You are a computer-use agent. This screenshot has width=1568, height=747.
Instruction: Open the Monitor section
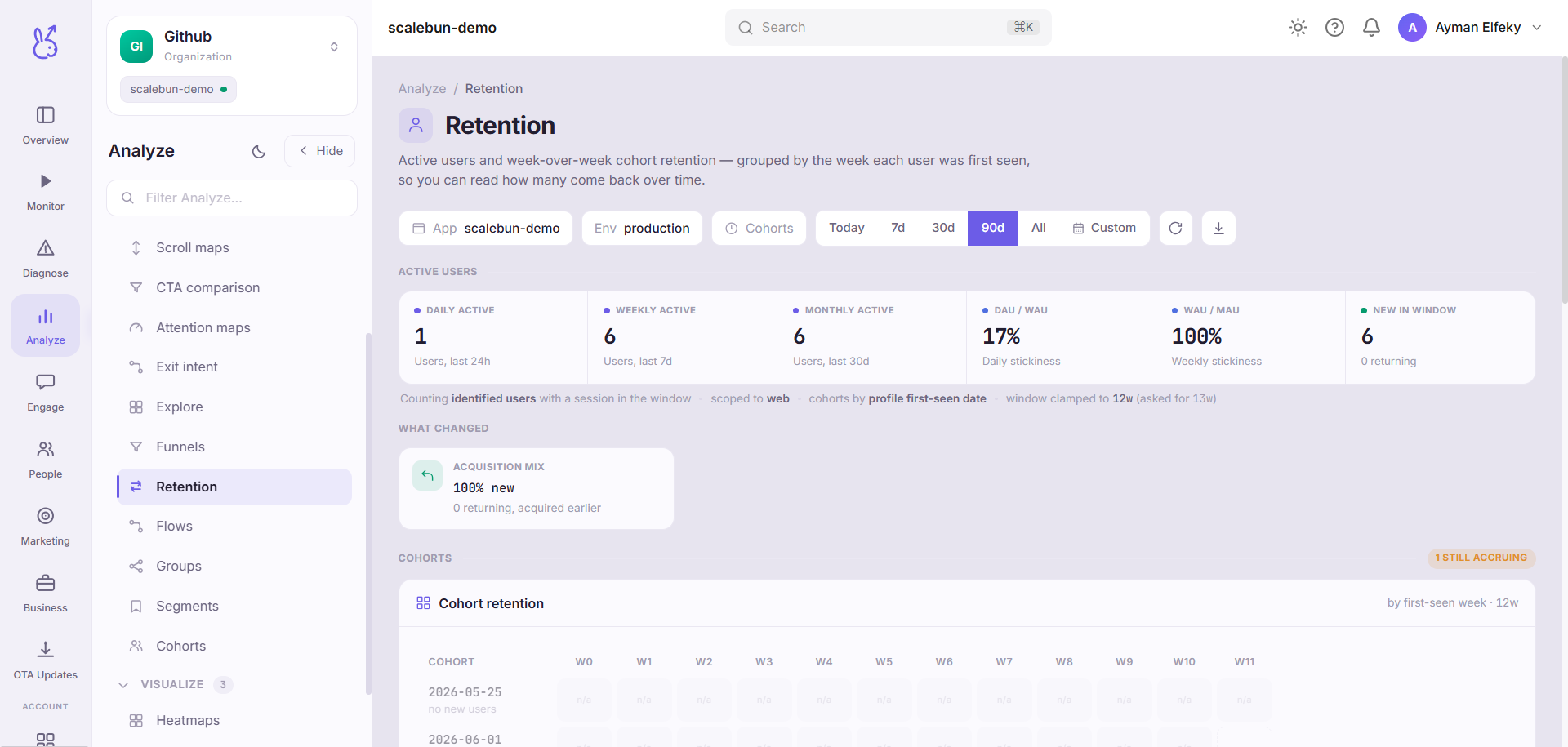[x=46, y=192]
